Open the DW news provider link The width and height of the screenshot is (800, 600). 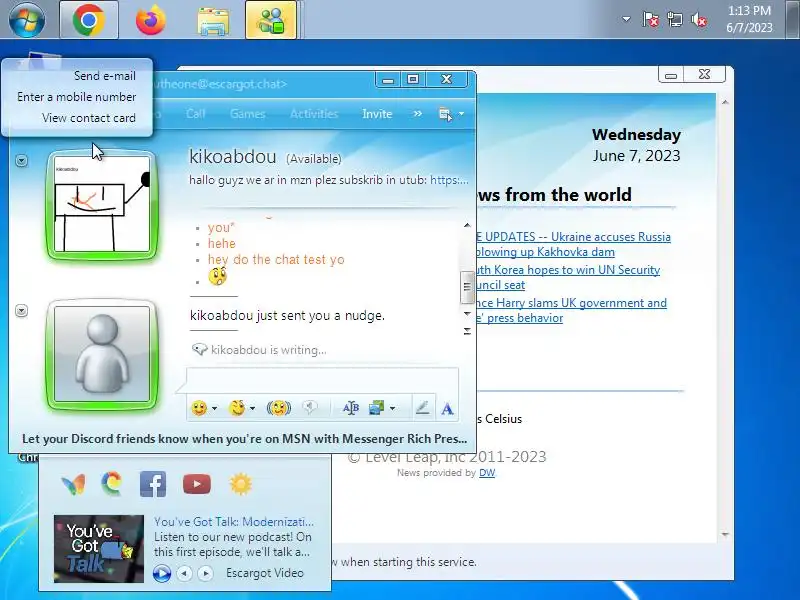click(487, 473)
